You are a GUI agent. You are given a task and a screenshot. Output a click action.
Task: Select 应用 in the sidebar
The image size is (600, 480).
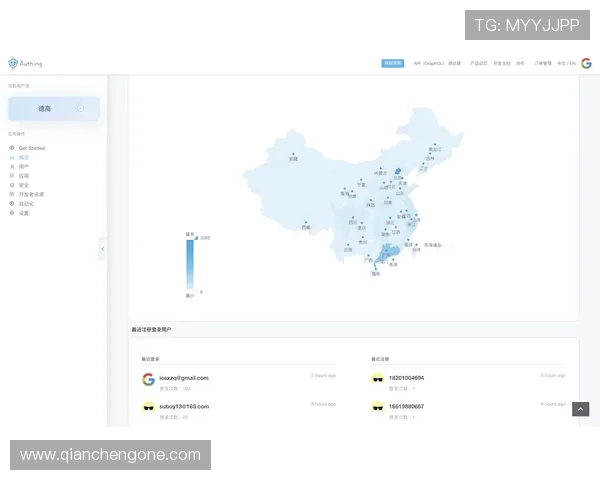tap(24, 176)
